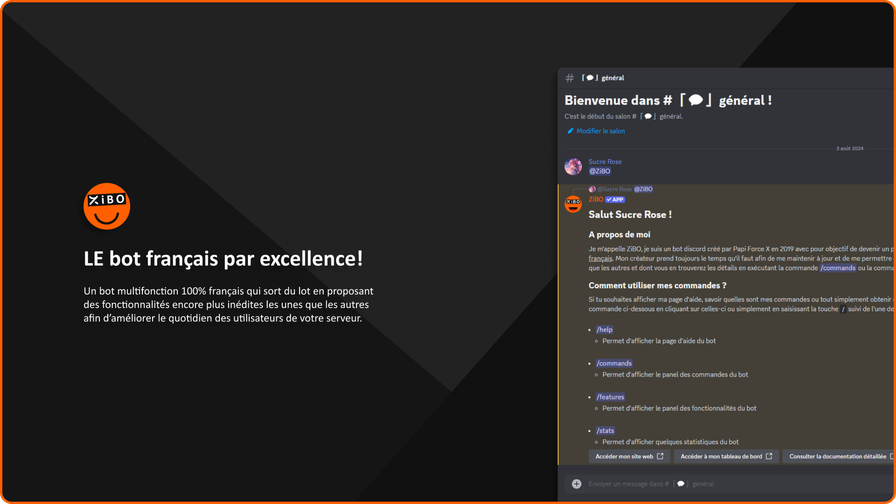
Task: Click the ZiBO orange smiley logo
Action: [107, 206]
